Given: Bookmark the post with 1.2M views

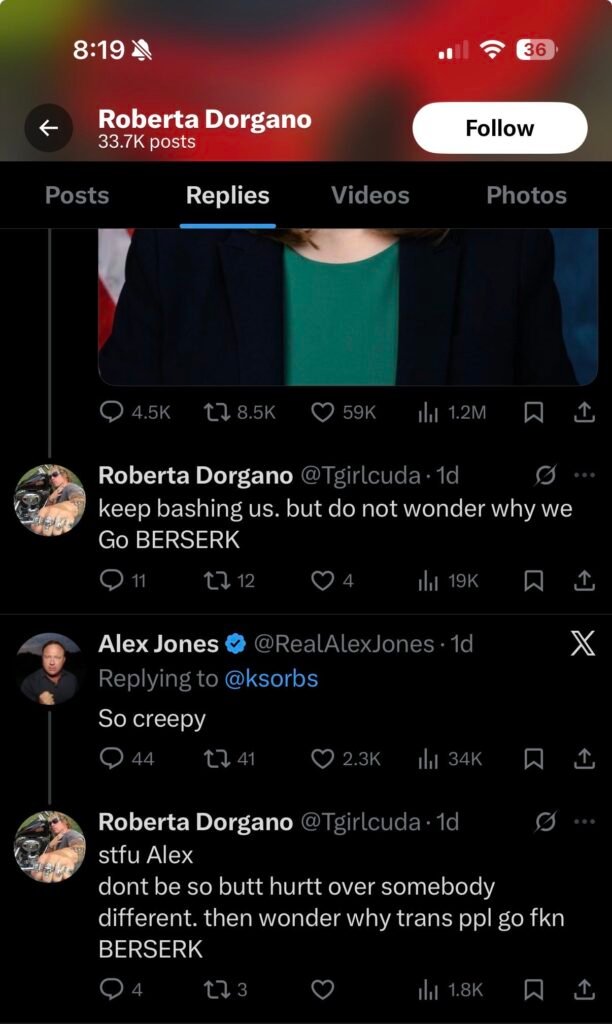Looking at the screenshot, I should [535, 412].
